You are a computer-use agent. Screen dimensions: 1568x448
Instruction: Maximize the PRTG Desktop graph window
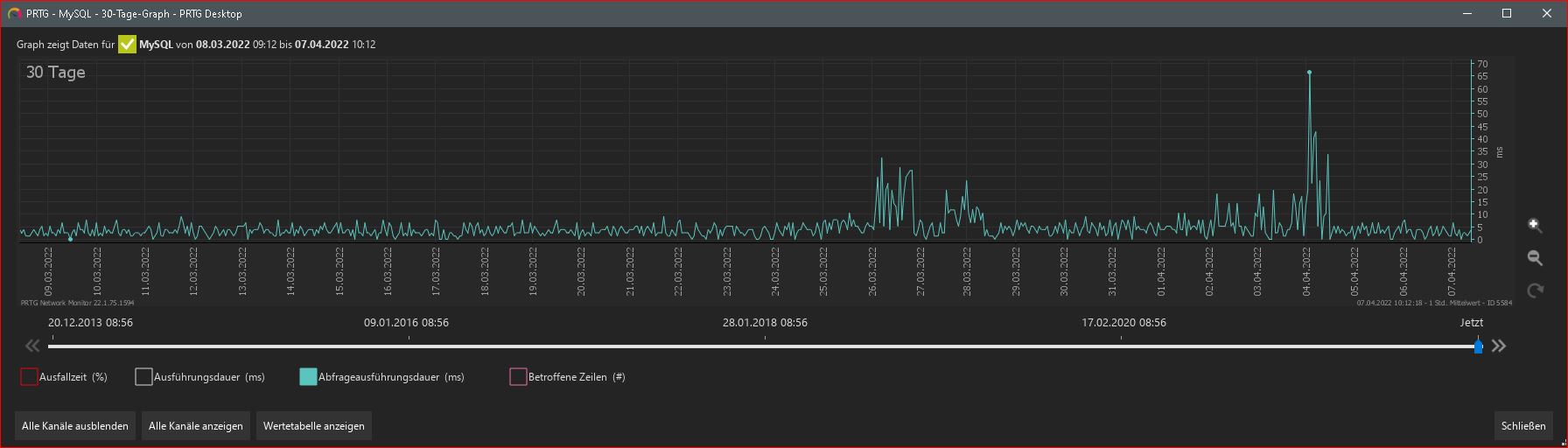[1507, 13]
